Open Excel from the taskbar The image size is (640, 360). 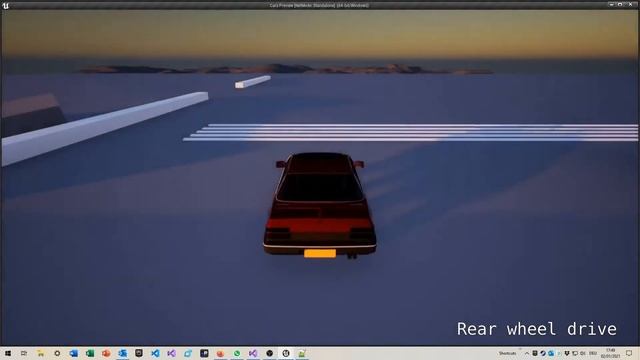pos(90,353)
